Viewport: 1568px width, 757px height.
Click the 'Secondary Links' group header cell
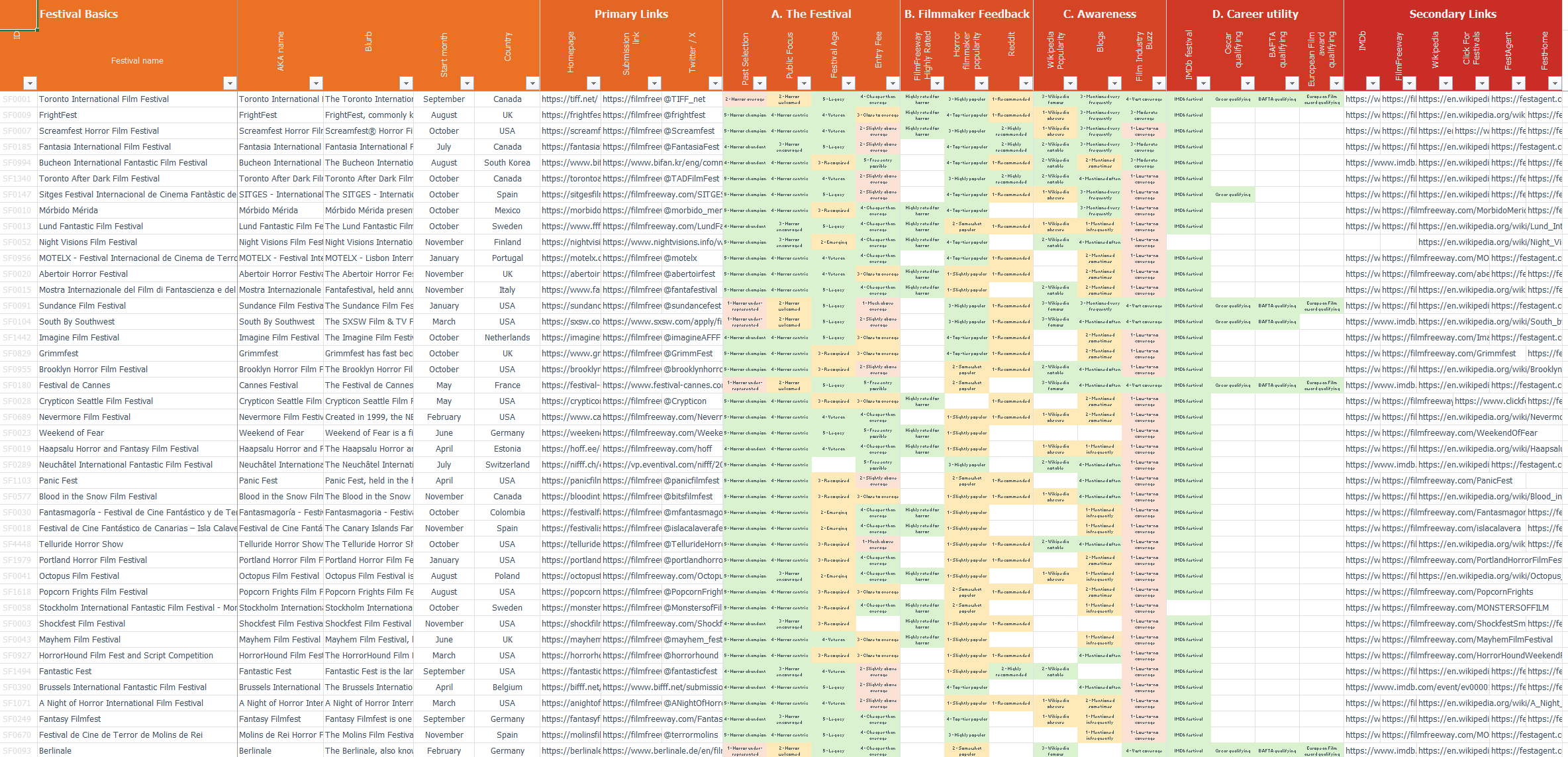click(1452, 14)
